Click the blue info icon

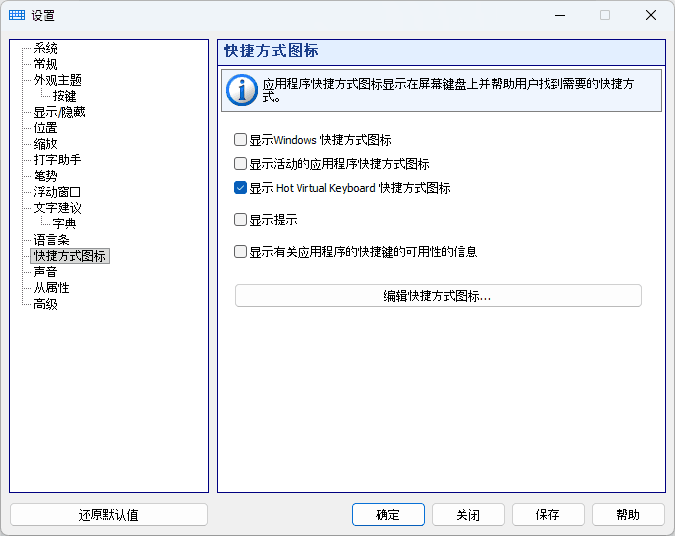[x=242, y=90]
